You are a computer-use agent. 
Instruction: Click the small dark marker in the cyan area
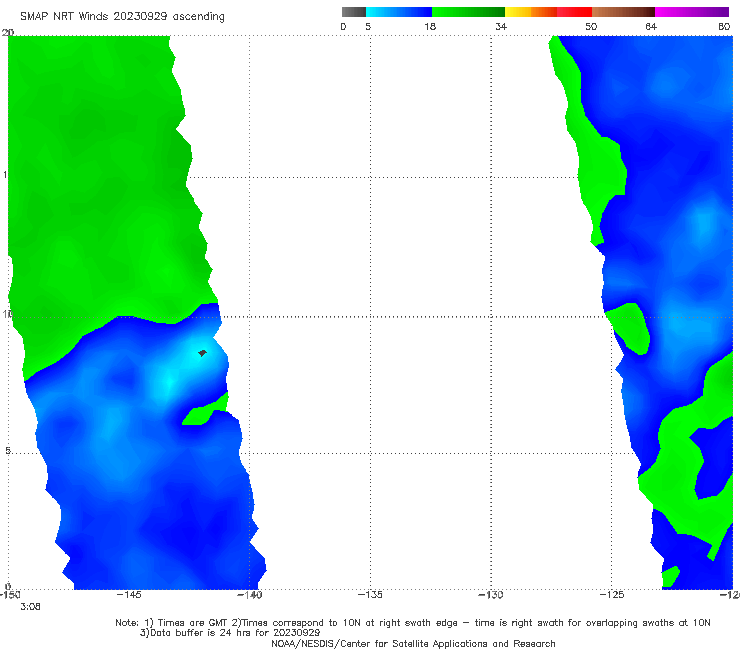click(202, 353)
